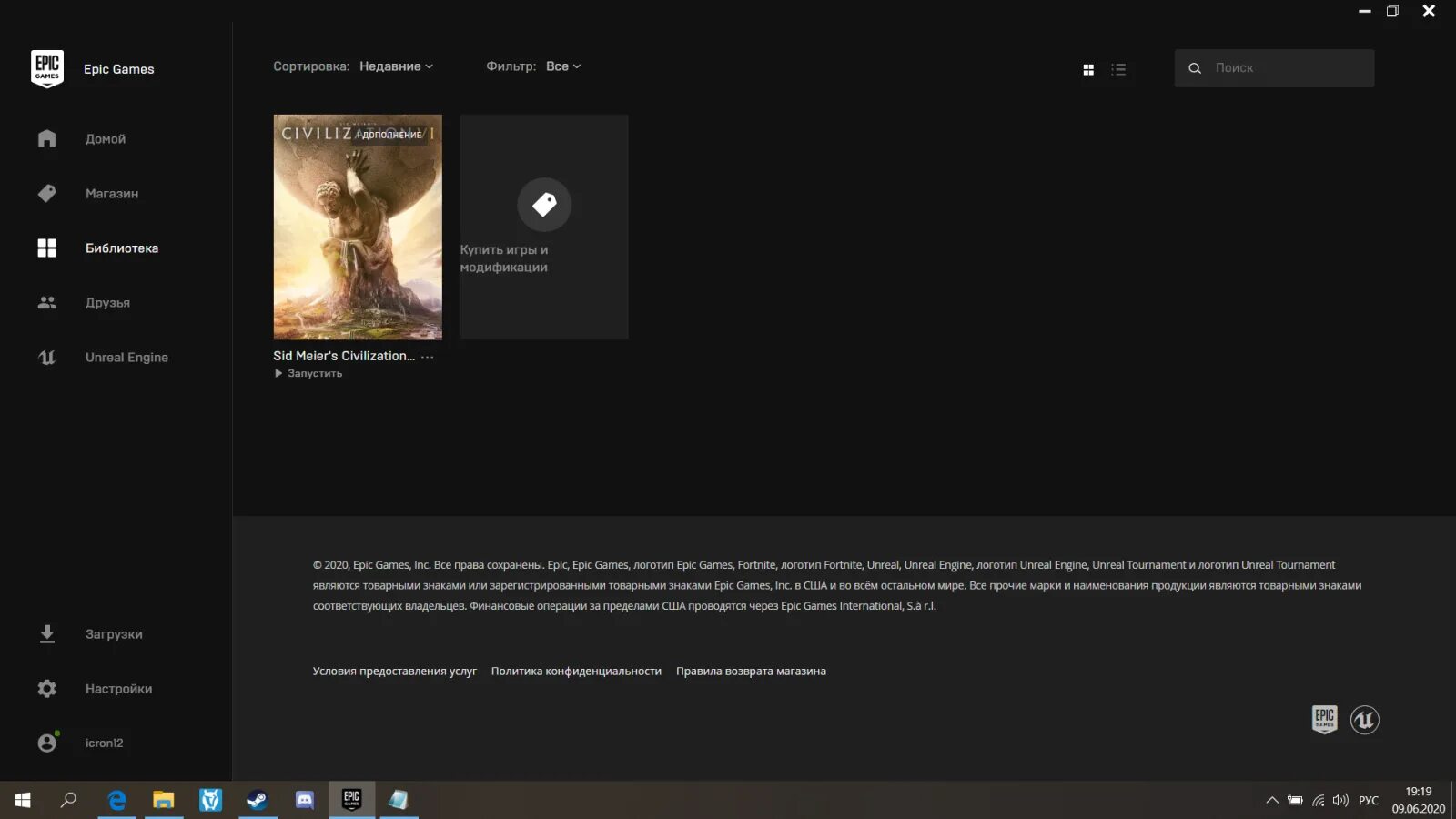1456x819 pixels.
Task: Click the Epic Games footer logo
Action: [1324, 720]
